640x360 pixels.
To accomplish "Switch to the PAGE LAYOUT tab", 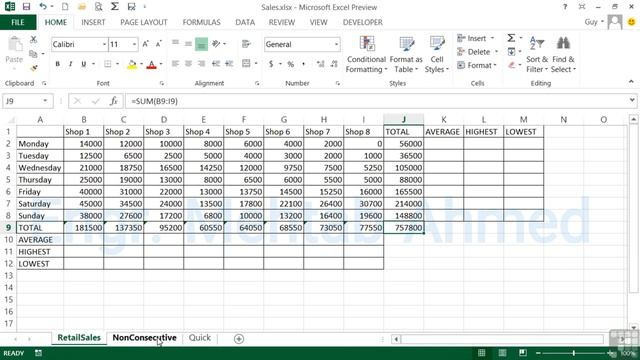I will (144, 22).
